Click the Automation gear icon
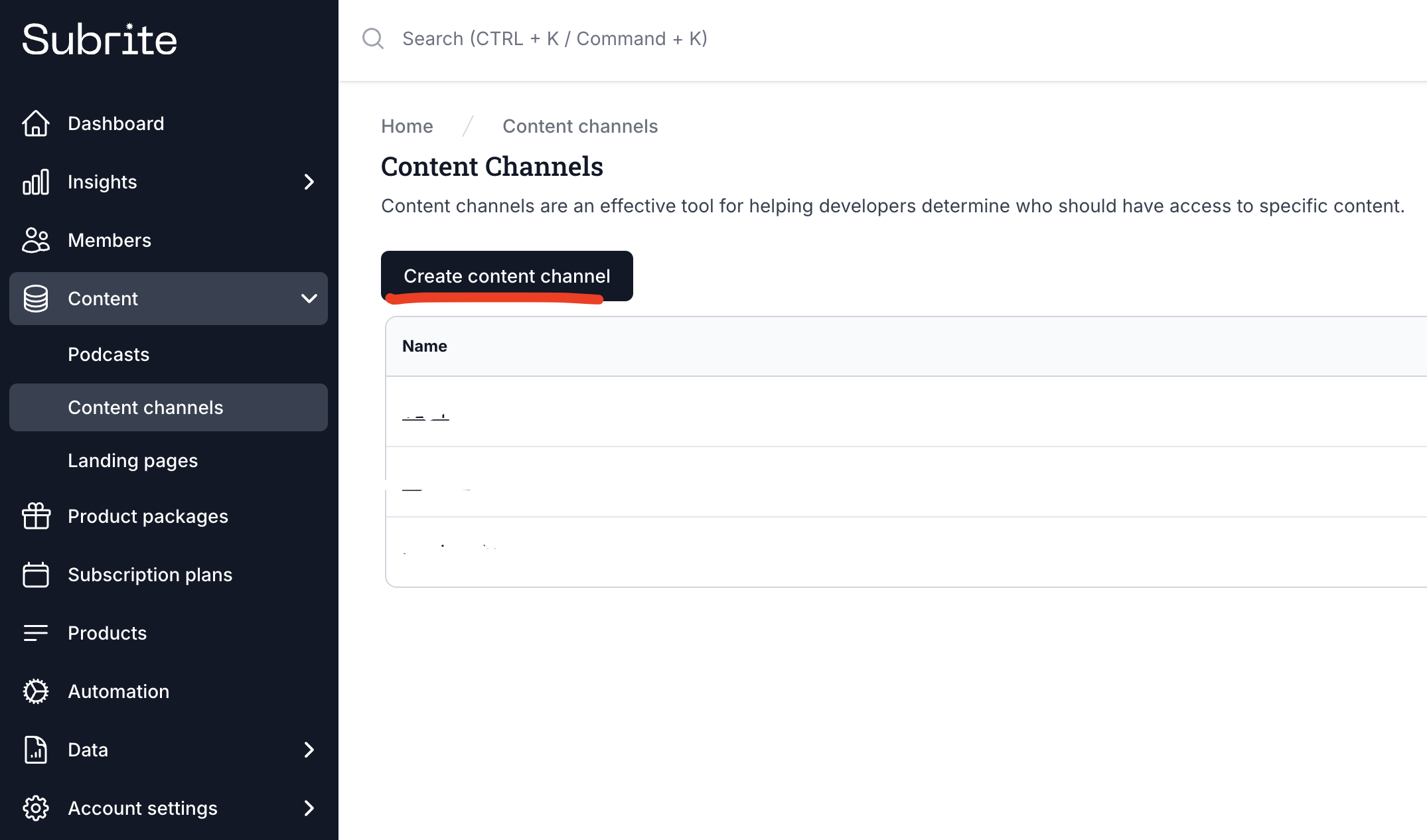The width and height of the screenshot is (1427, 840). point(36,691)
